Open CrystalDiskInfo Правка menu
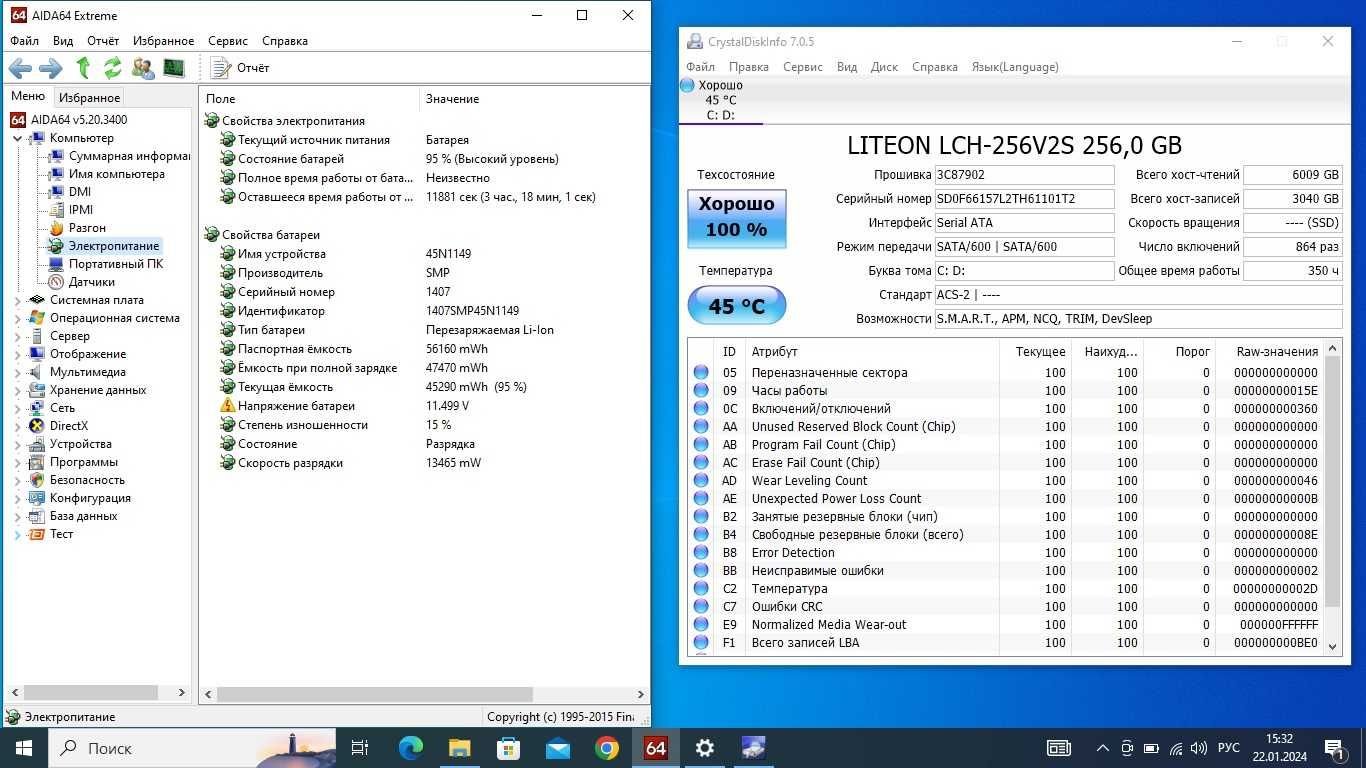The image size is (1366, 768). pos(748,67)
